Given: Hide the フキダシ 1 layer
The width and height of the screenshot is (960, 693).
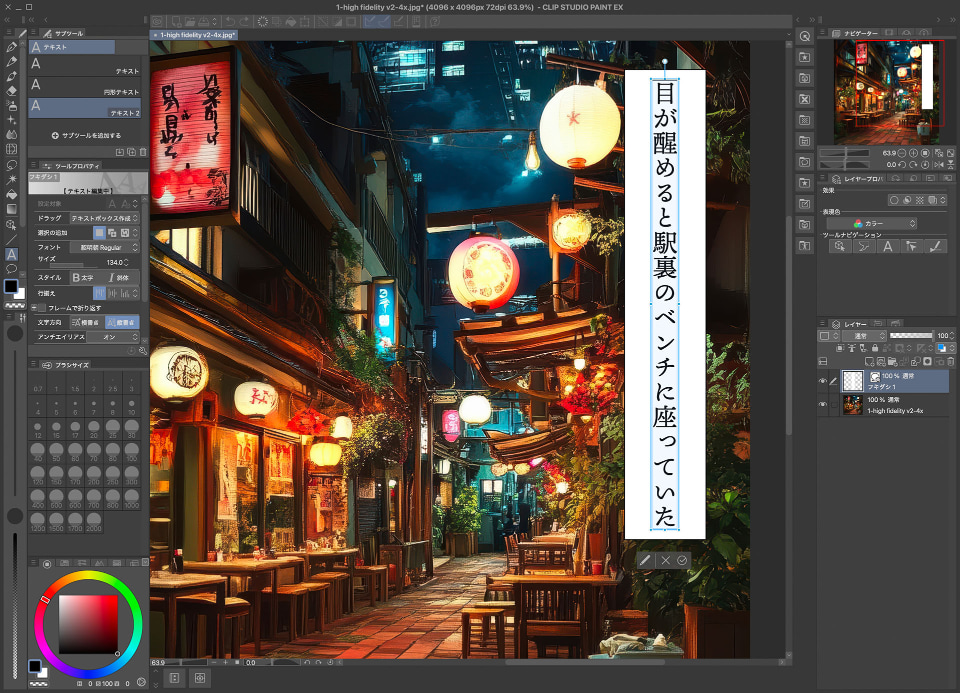Looking at the screenshot, I should pyautogui.click(x=823, y=381).
